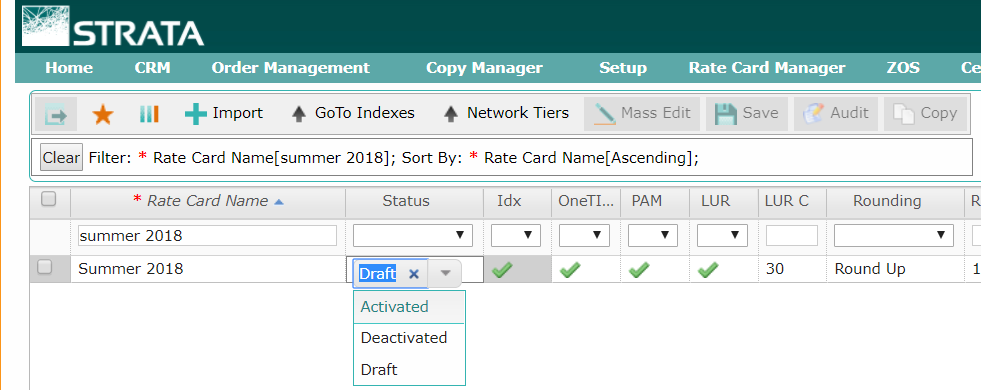Click the Idx green checkmark in Summer 2018 row
The image size is (981, 390).
502,270
